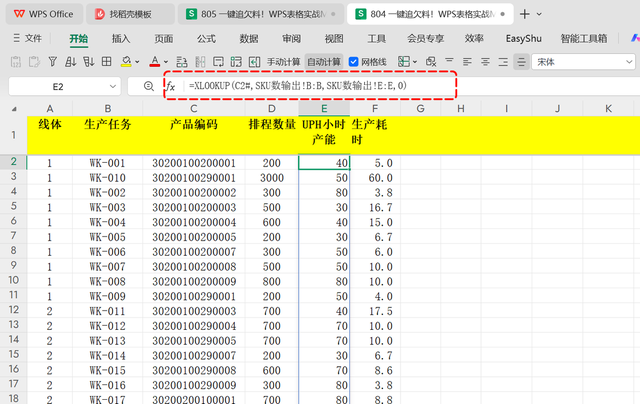The height and width of the screenshot is (404, 640).
Task: Open font color dropdown arrow
Action: [x=166, y=62]
